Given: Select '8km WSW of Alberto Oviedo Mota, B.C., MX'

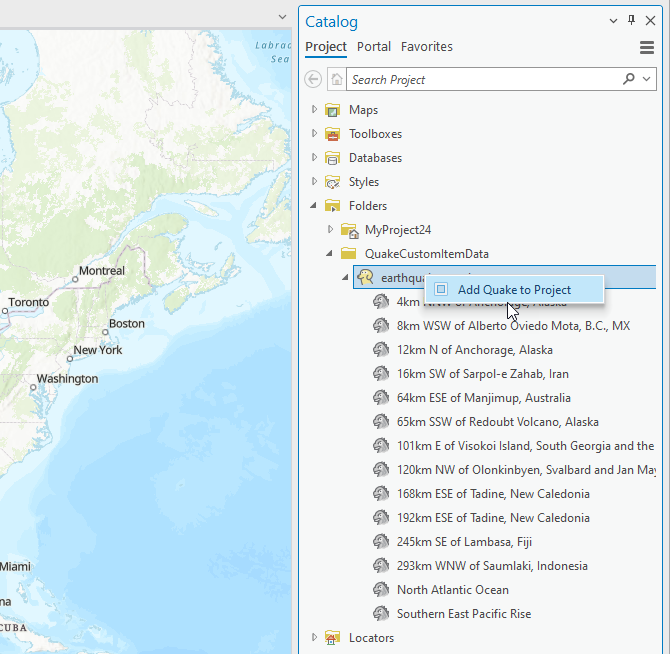Looking at the screenshot, I should (513, 326).
